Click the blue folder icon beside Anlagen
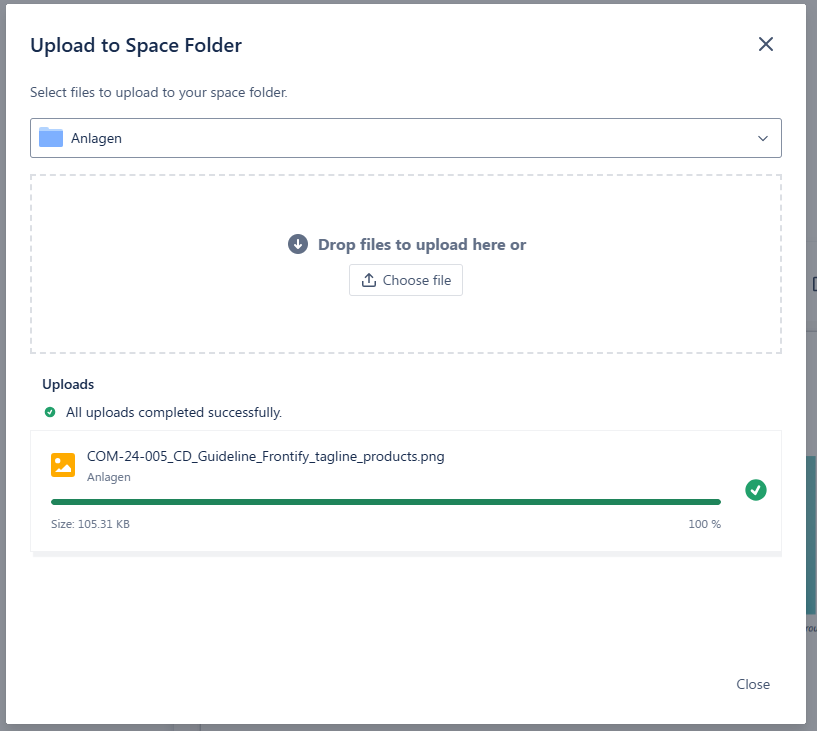 point(51,138)
